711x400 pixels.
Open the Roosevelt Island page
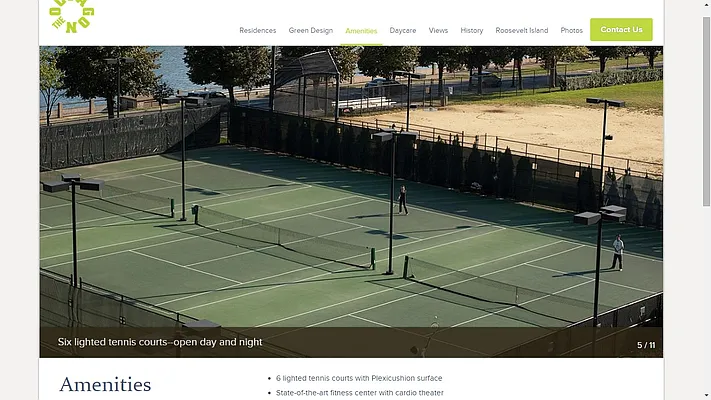tap(521, 30)
